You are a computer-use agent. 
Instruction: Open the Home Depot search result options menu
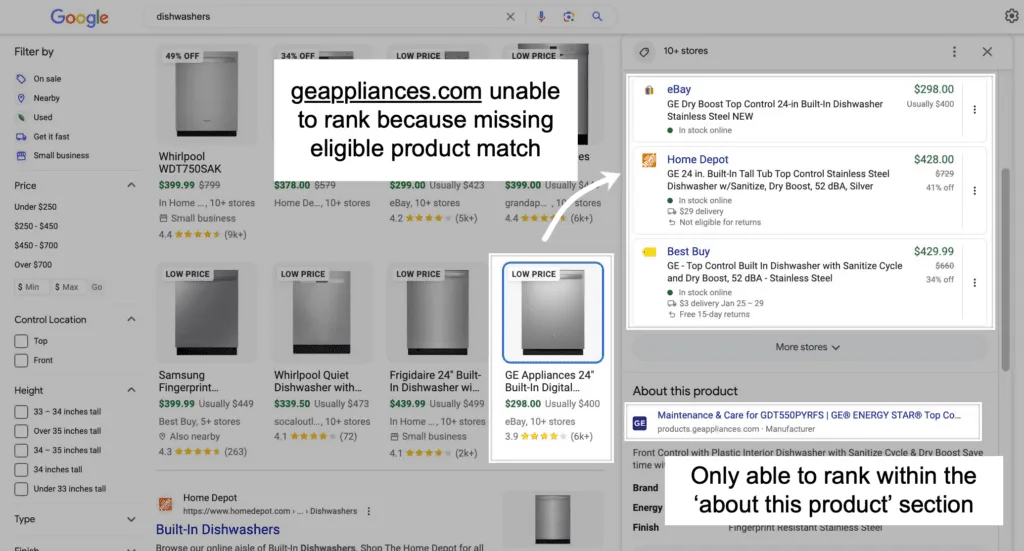coord(369,511)
